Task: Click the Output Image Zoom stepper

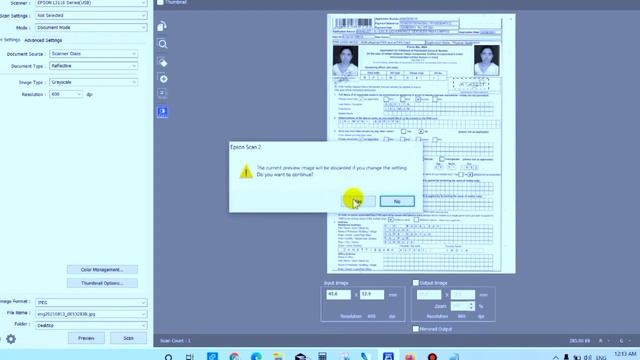Action: [x=471, y=306]
